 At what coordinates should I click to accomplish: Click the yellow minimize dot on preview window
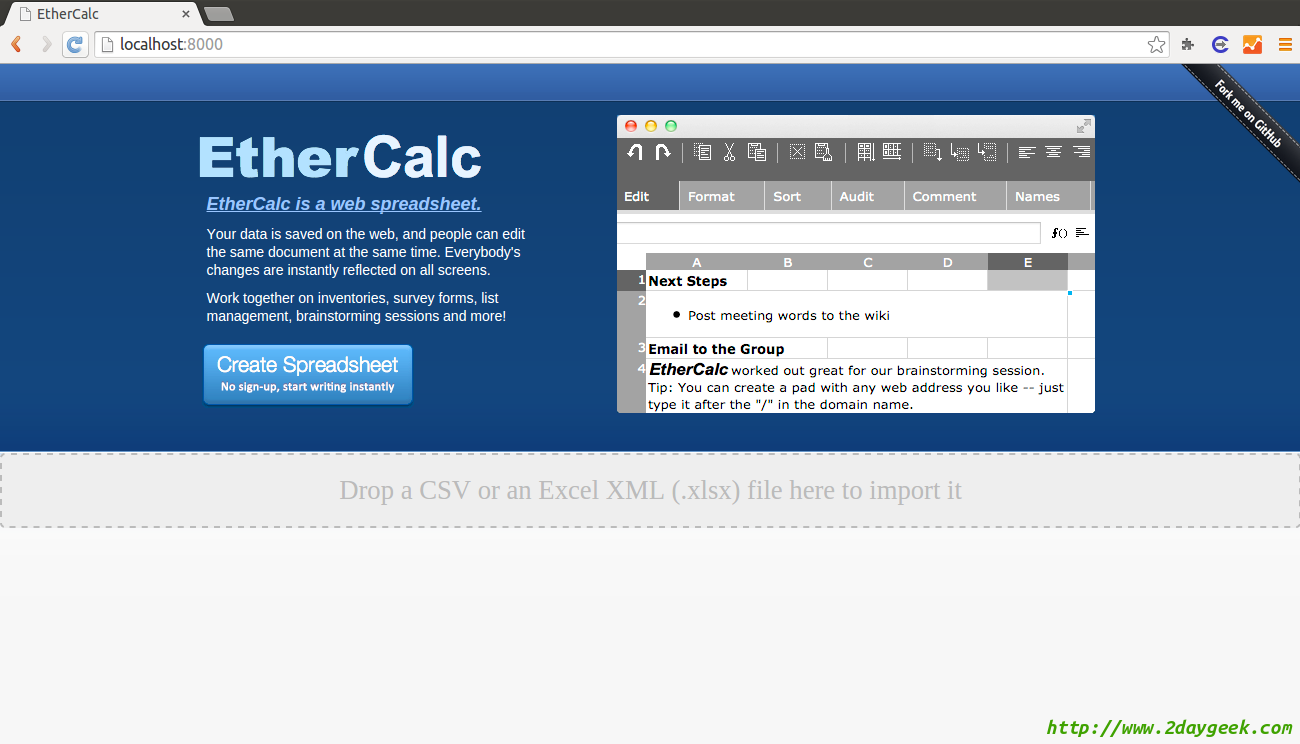click(x=651, y=126)
